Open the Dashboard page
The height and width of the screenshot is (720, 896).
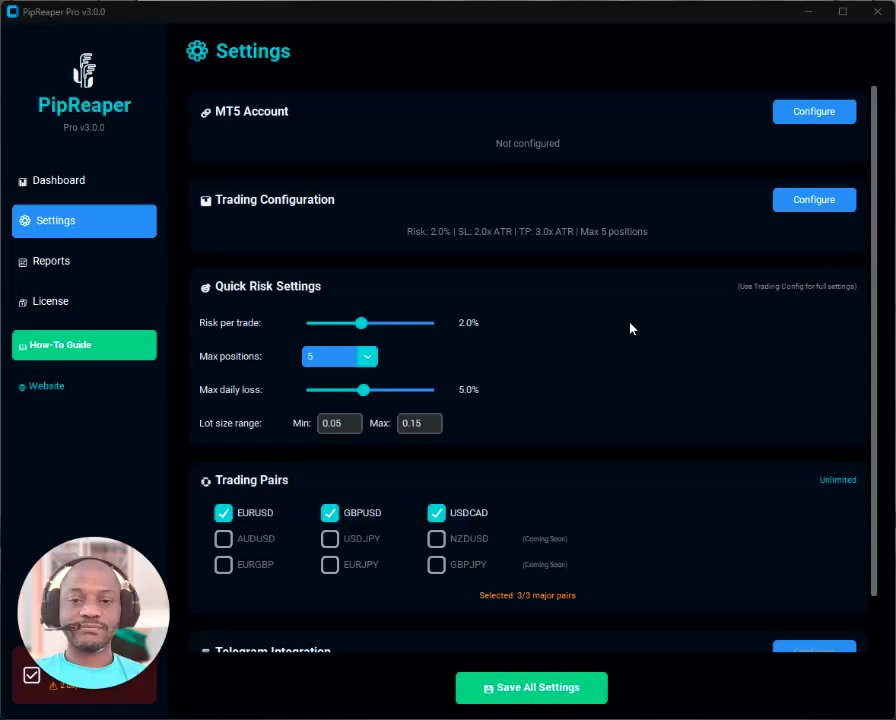(x=84, y=181)
